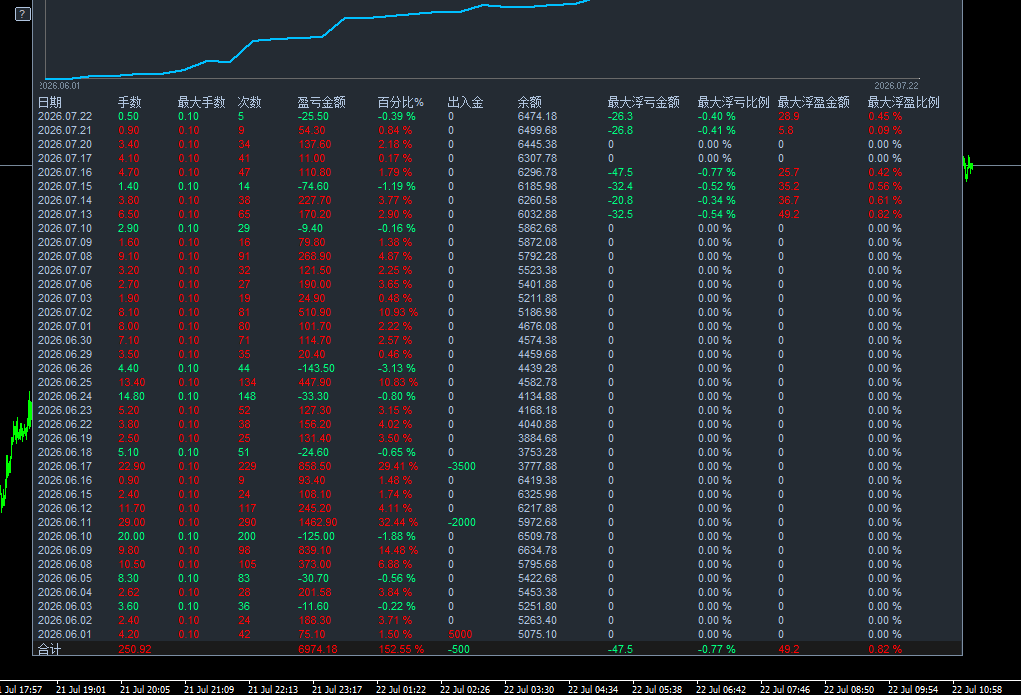Click the total profit 6974.18 value
The image size is (1021, 695).
click(318, 649)
